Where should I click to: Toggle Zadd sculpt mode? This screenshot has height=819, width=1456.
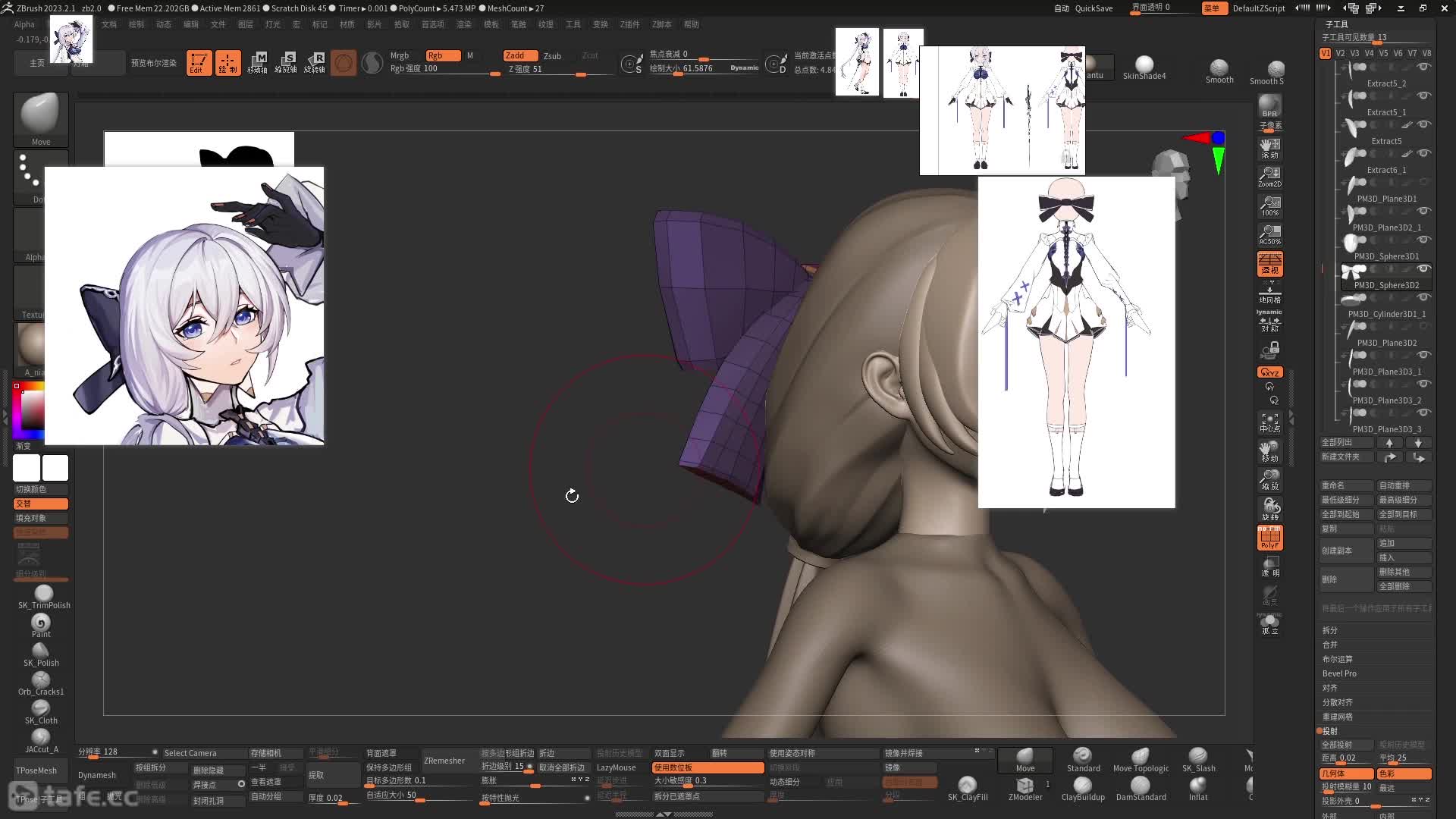tap(520, 55)
